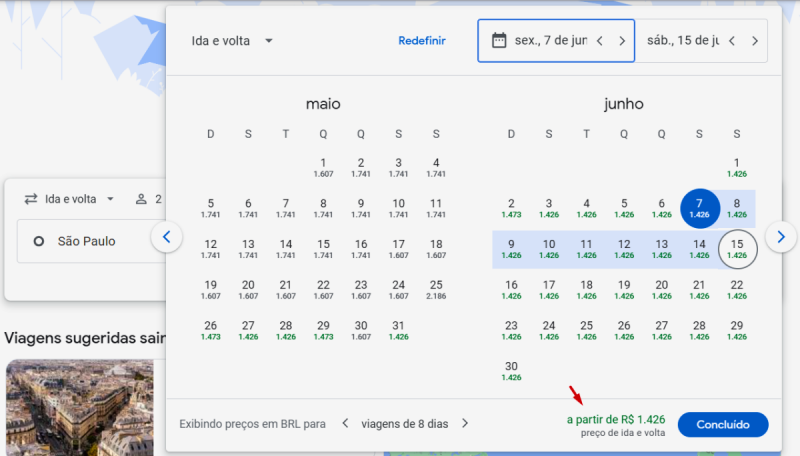Select June 2 priced 1.473
The height and width of the screenshot is (456, 800).
pos(511,208)
